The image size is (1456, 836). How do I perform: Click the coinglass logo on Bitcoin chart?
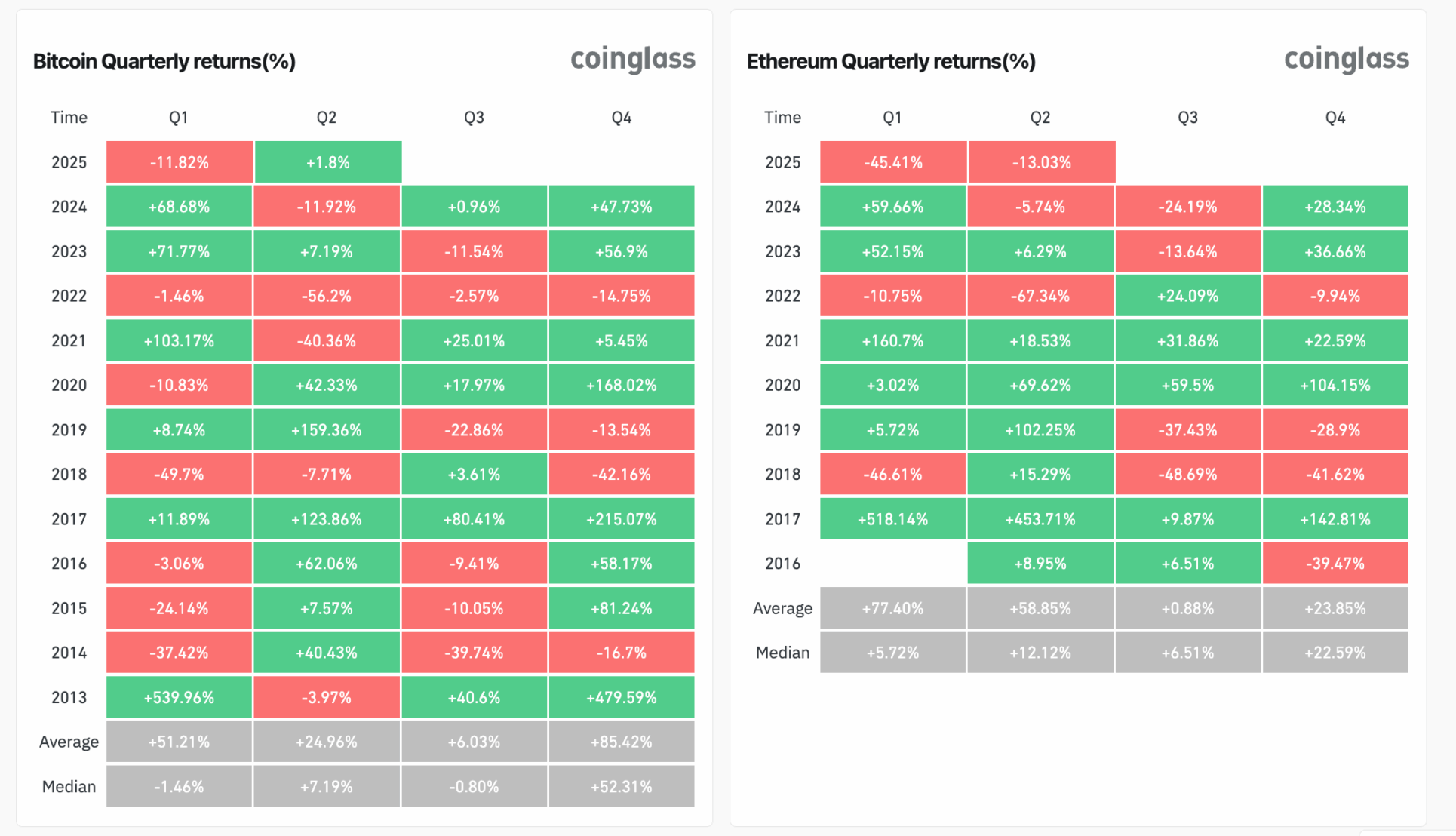point(632,59)
